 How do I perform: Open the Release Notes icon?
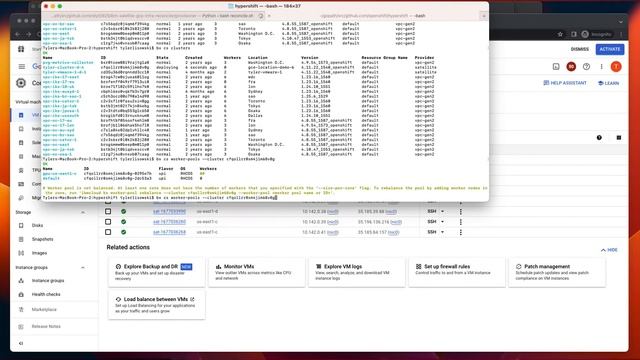tap(21, 327)
